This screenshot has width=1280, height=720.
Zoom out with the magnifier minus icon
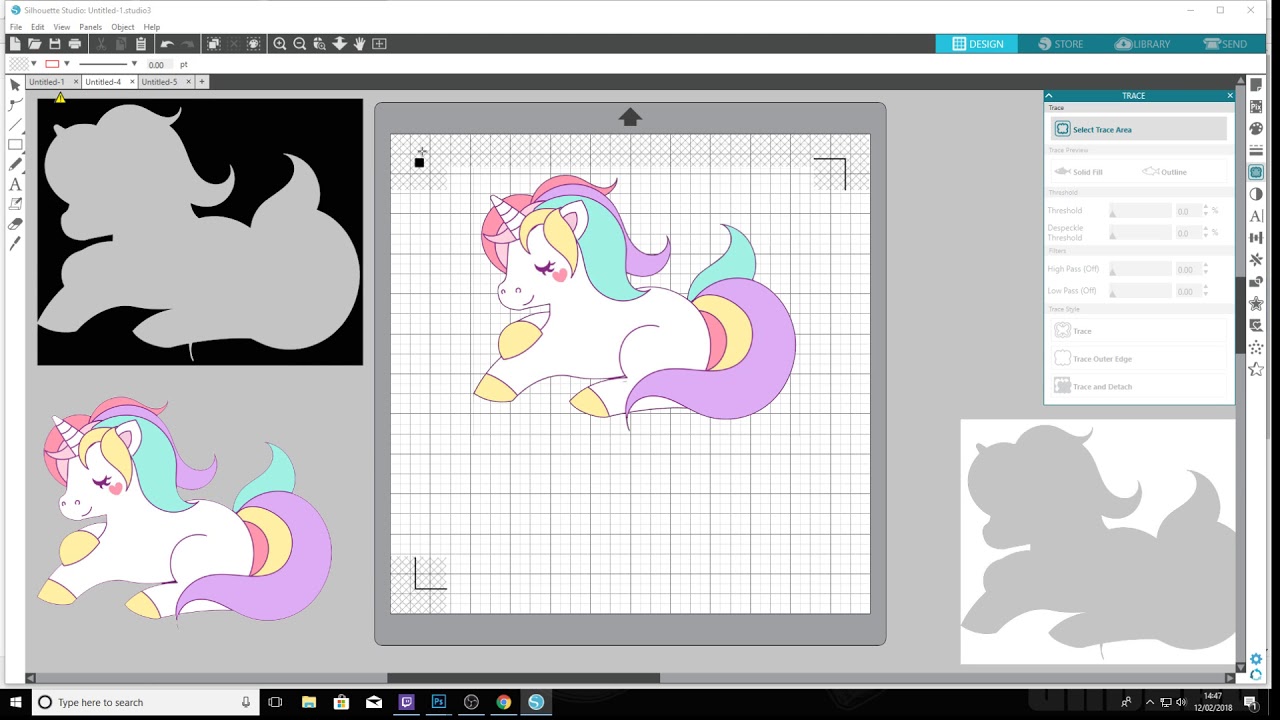[299, 44]
